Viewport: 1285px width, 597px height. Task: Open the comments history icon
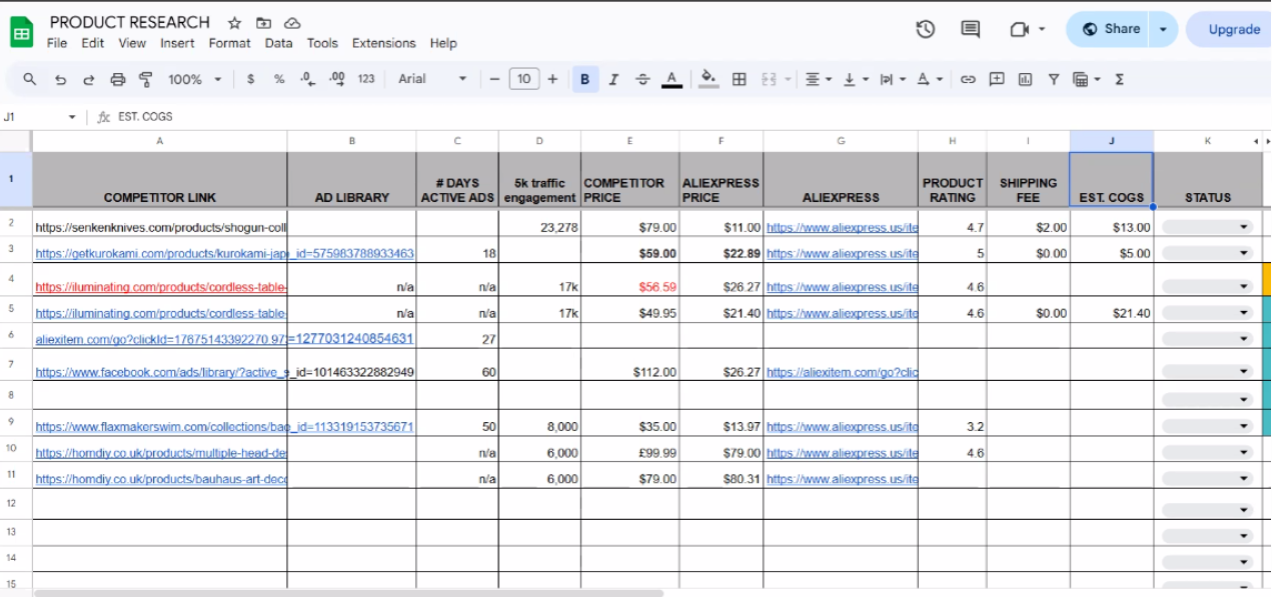(970, 29)
